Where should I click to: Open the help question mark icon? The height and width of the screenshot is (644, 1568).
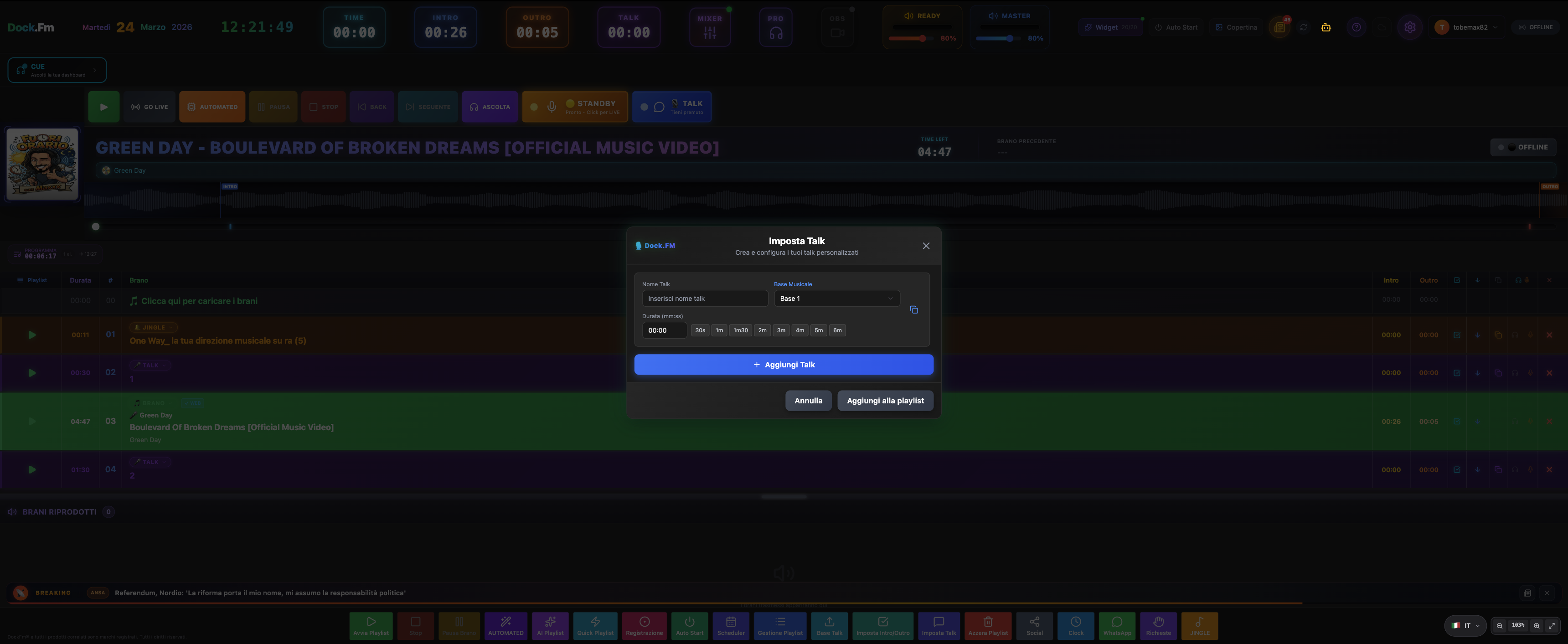point(1356,27)
